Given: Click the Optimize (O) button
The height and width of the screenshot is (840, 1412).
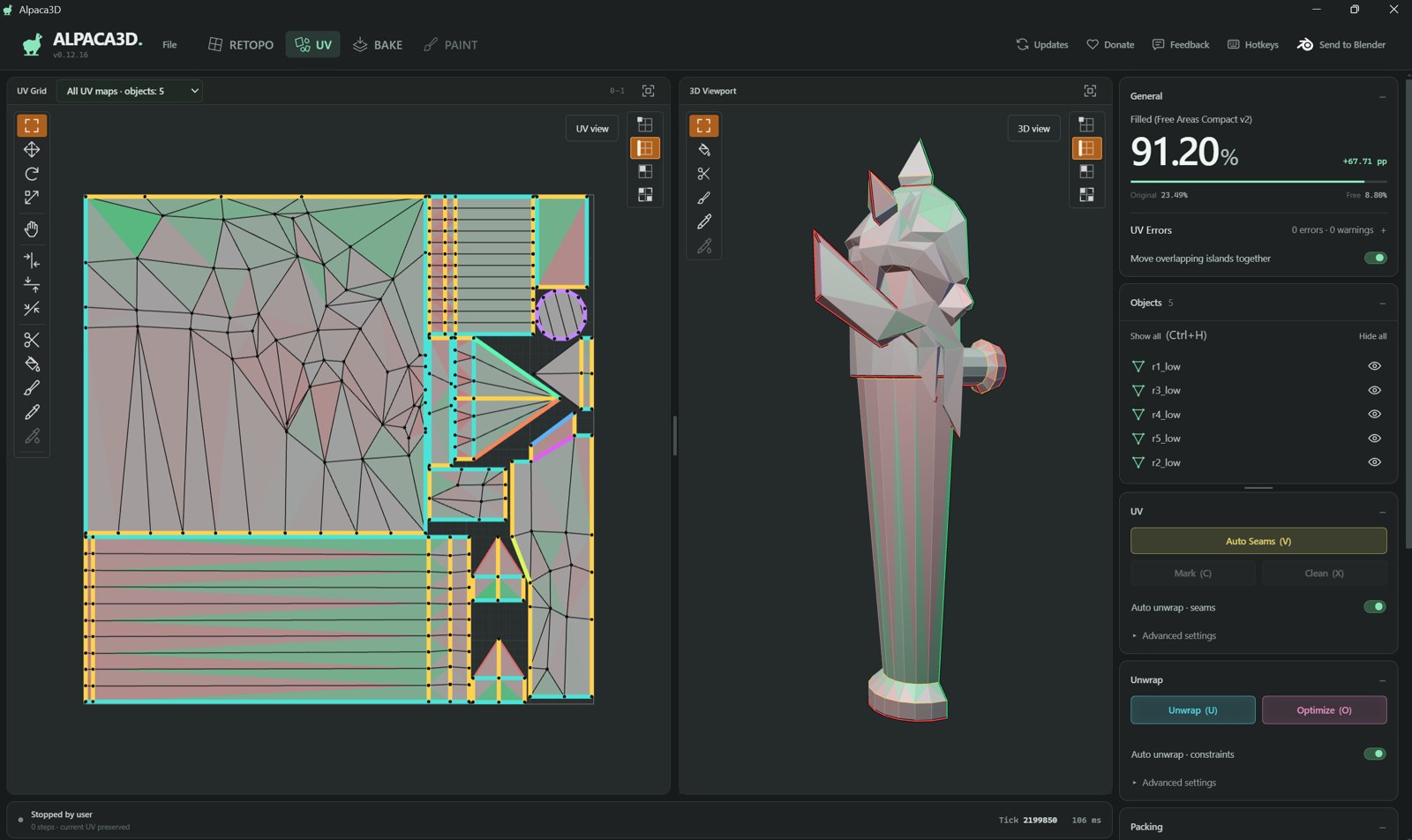Looking at the screenshot, I should pyautogui.click(x=1324, y=710).
